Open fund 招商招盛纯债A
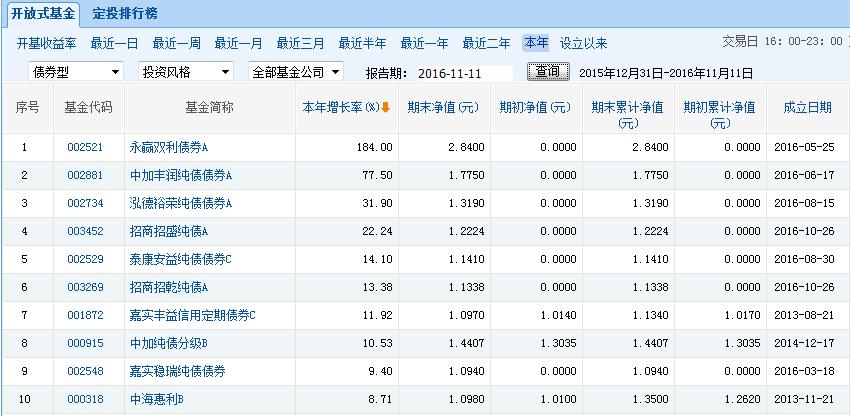Screen dimensions: 850x416 (x=169, y=232)
